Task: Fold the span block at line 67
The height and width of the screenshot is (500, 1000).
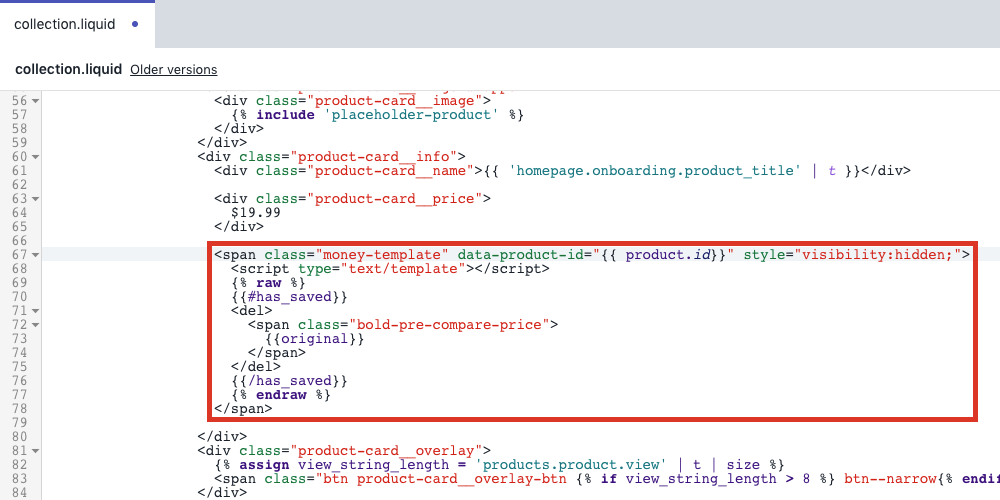Action: click(36, 255)
